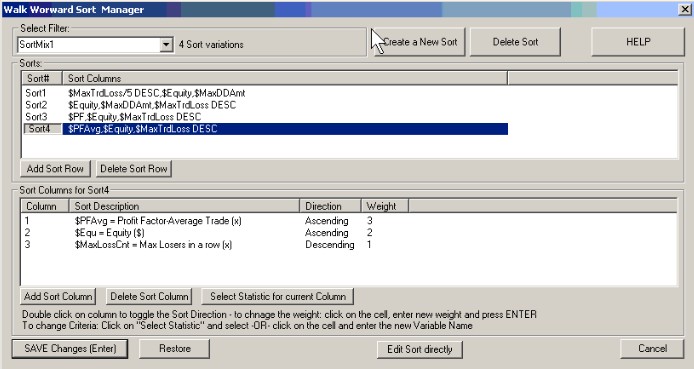The image size is (694, 369).
Task: Click '$PFAvg,$Equity,$MaxTrdLoss DESC' cell
Action: click(285, 129)
